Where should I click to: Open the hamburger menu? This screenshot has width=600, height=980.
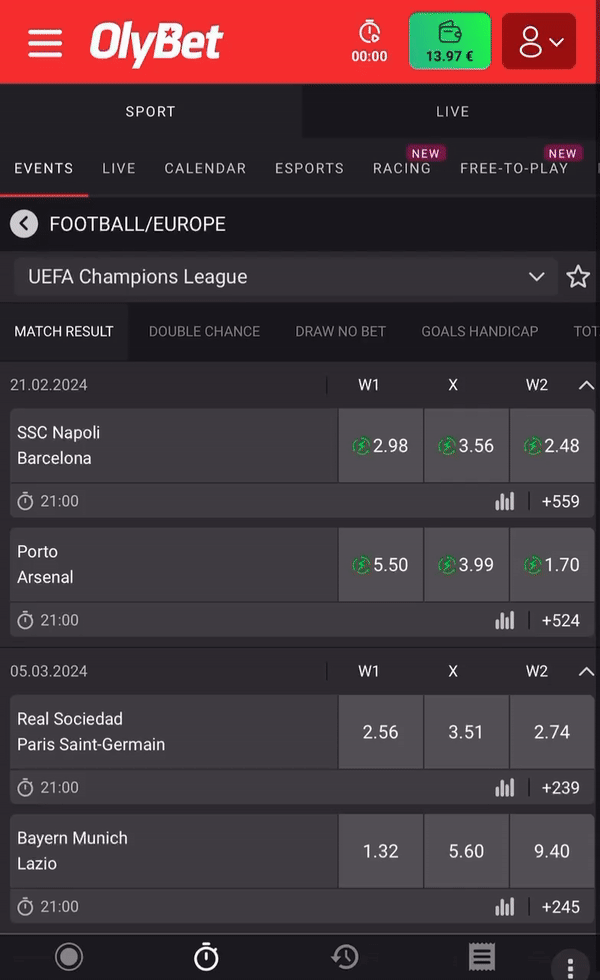pos(45,43)
